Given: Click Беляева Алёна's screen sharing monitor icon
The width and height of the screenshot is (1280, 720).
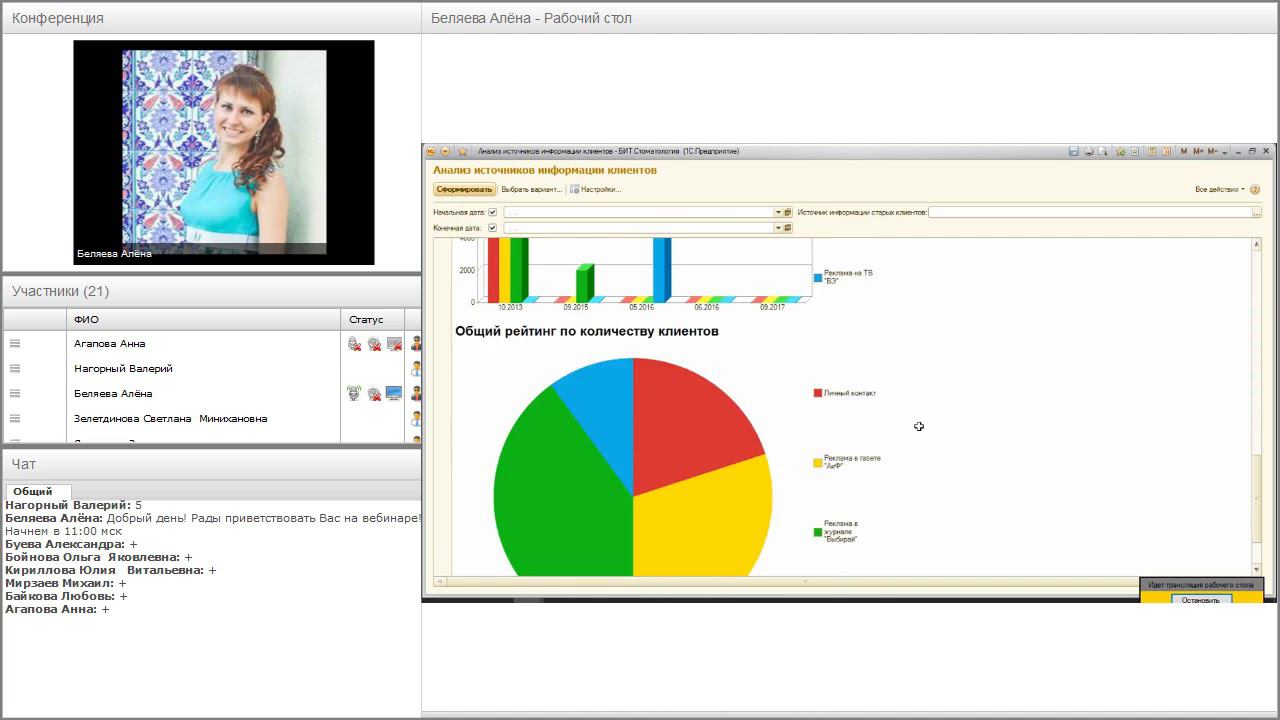Looking at the screenshot, I should [394, 394].
